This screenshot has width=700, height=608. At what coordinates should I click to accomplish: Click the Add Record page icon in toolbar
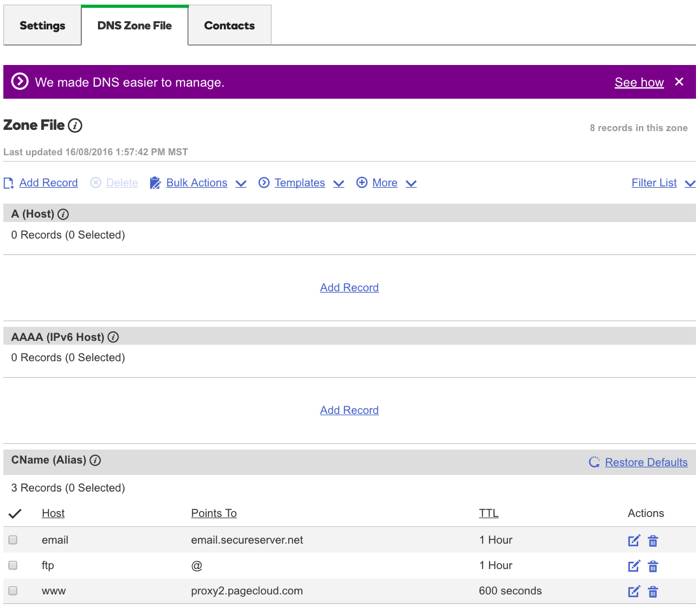pyautogui.click(x=8, y=183)
